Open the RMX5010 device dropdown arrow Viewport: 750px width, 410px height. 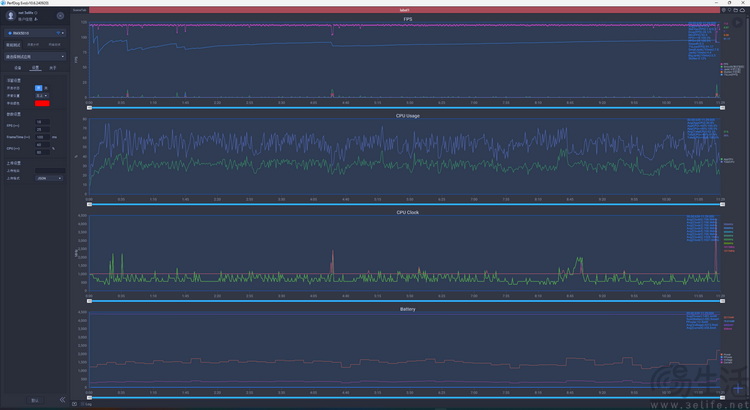[x=63, y=33]
